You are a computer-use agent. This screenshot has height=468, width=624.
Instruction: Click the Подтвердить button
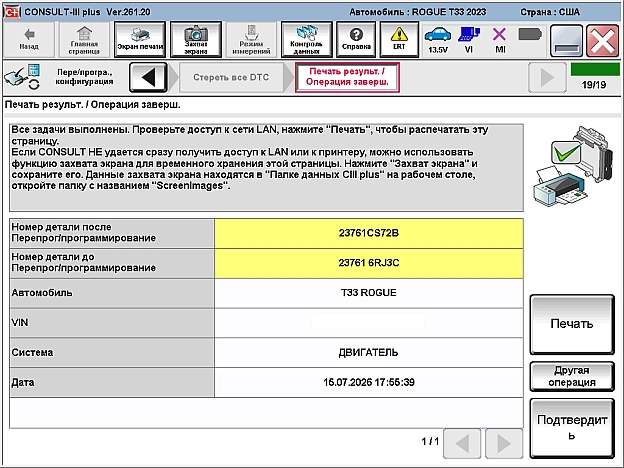tap(572, 428)
